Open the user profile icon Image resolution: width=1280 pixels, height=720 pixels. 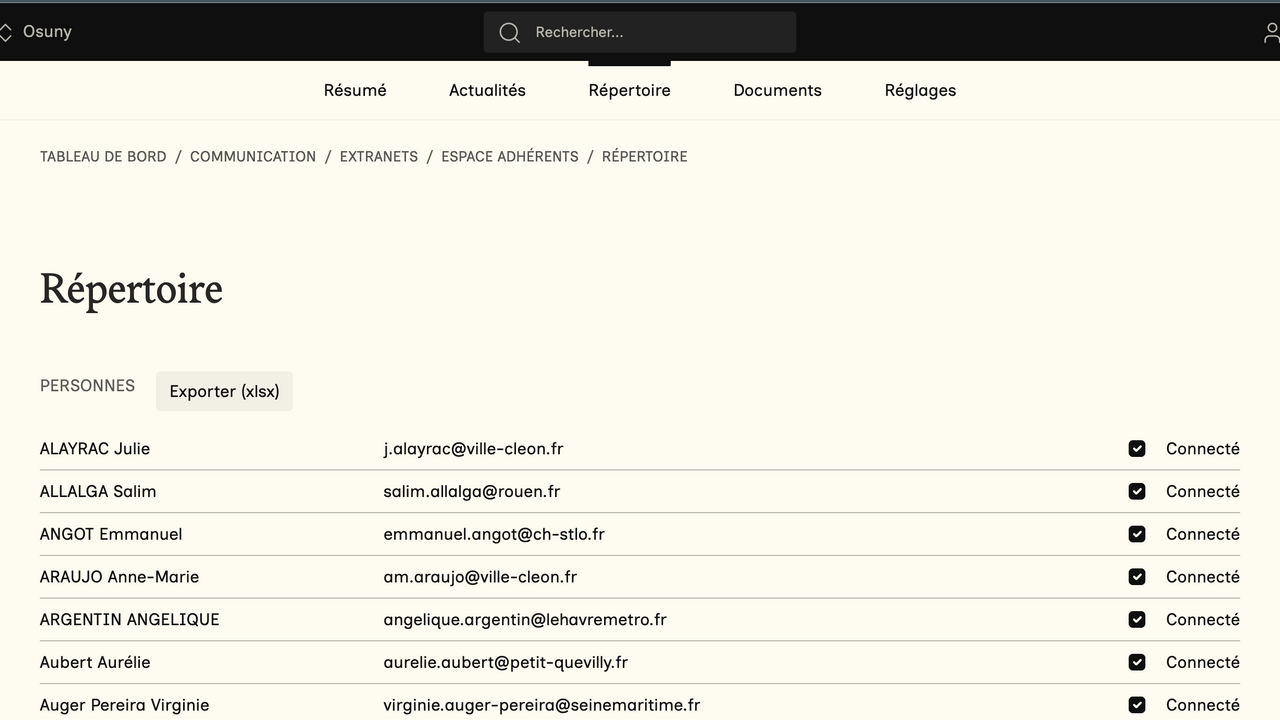[x=1270, y=32]
